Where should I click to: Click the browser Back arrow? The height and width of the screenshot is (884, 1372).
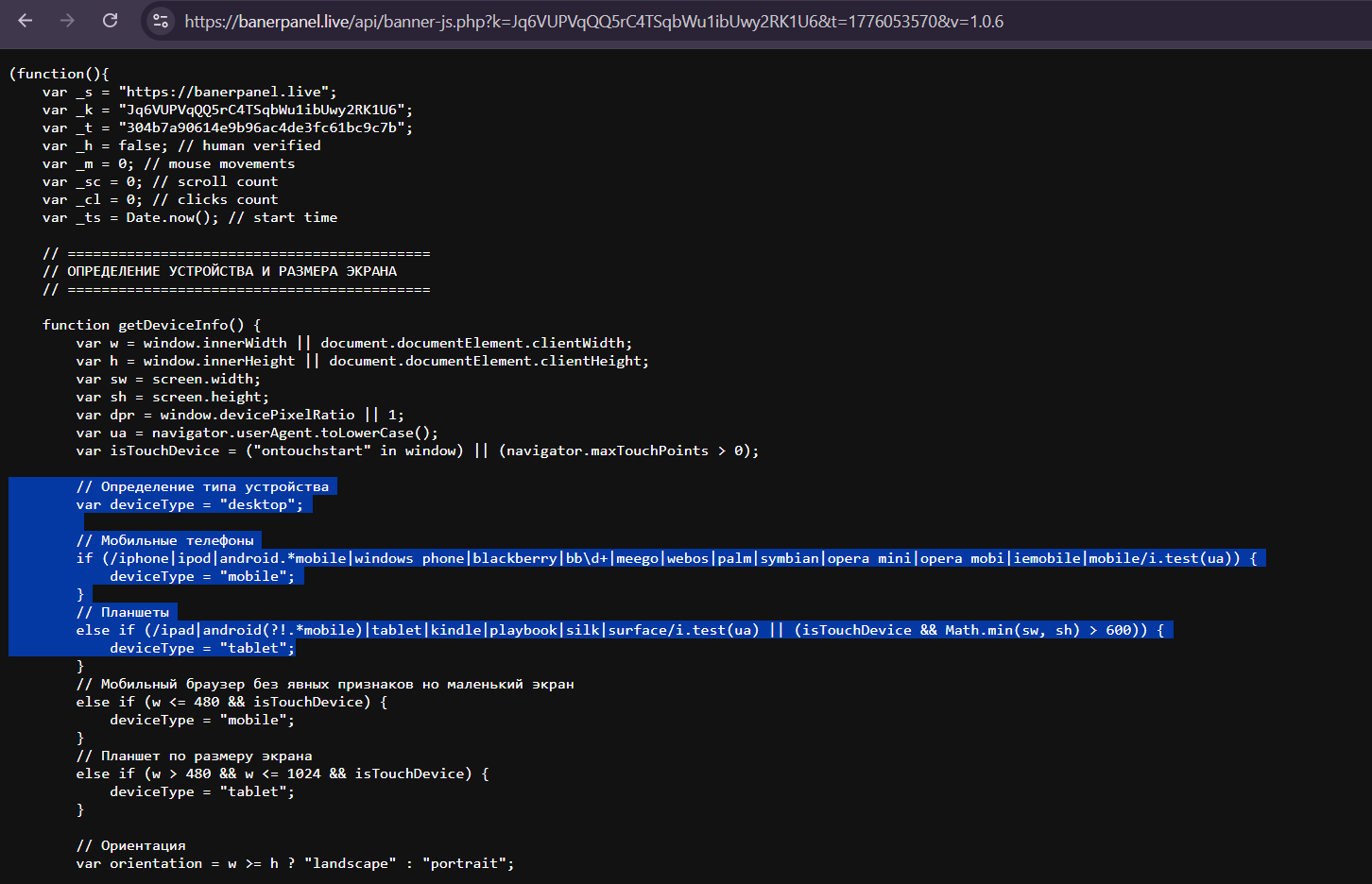coord(26,21)
